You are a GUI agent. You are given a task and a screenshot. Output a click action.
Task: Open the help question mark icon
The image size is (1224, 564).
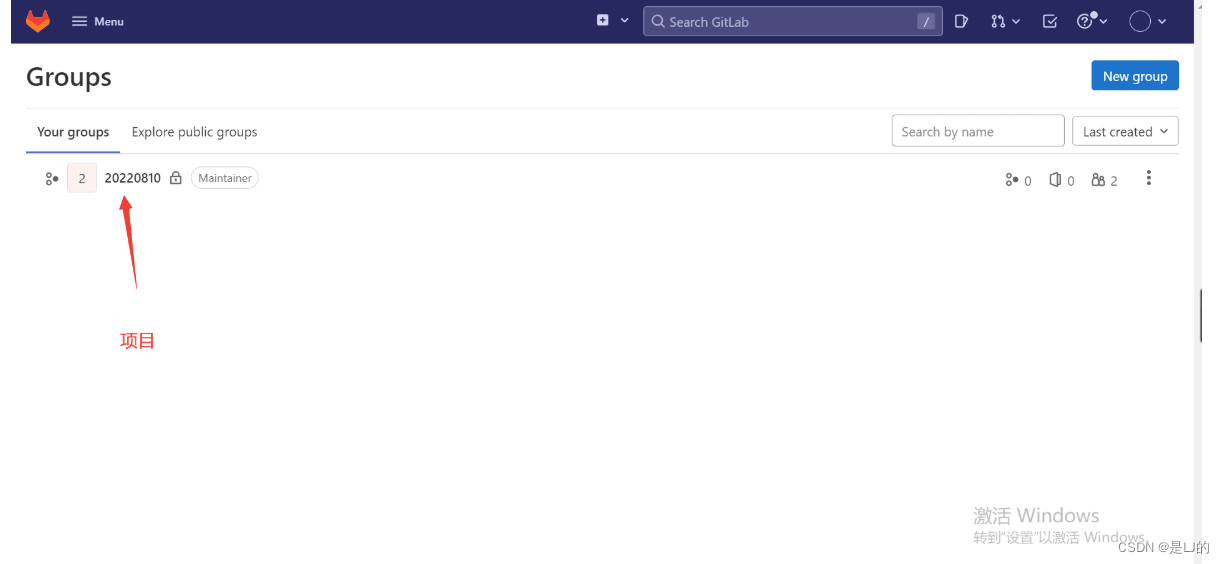[x=1086, y=21]
